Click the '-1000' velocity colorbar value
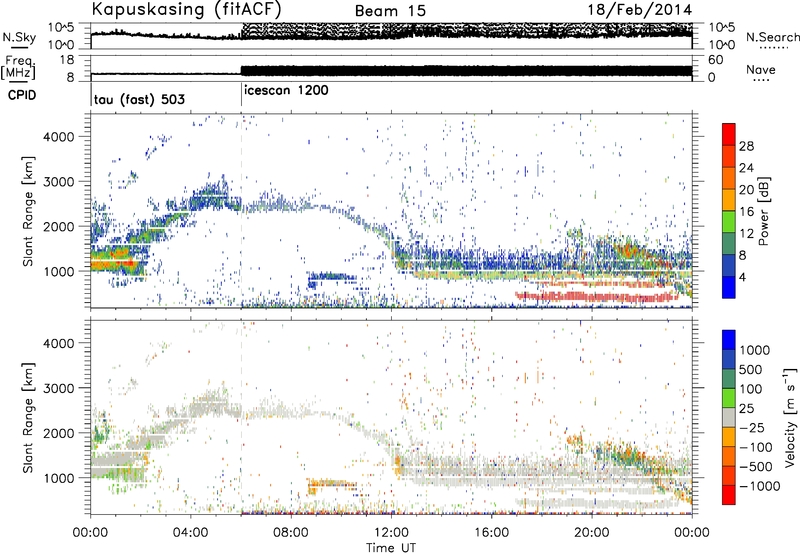This screenshot has width=800, height=554. point(759,486)
